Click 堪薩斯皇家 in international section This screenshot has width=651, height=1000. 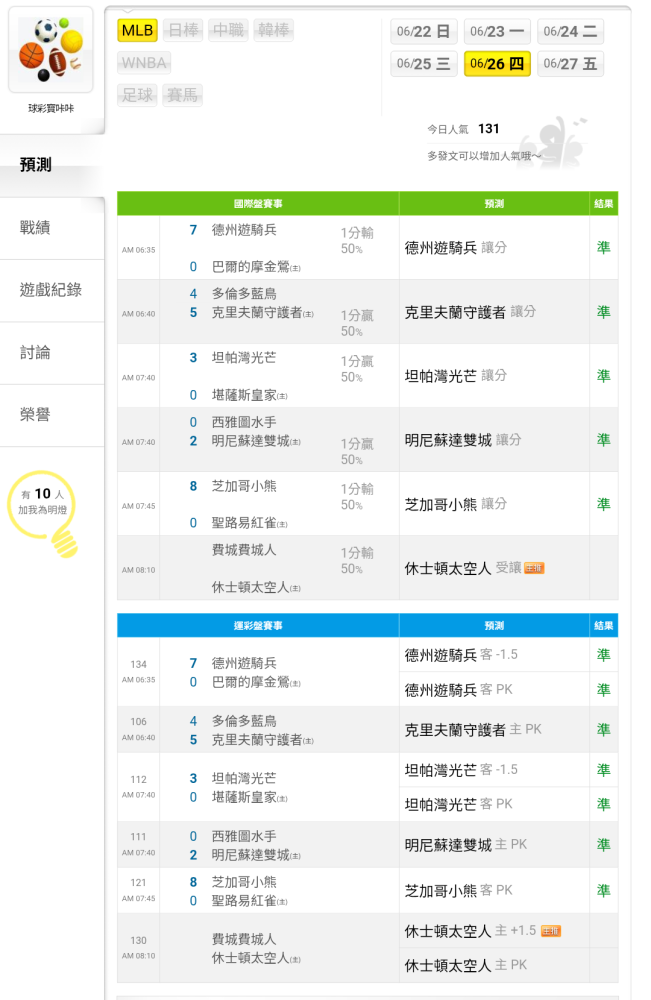[244, 395]
